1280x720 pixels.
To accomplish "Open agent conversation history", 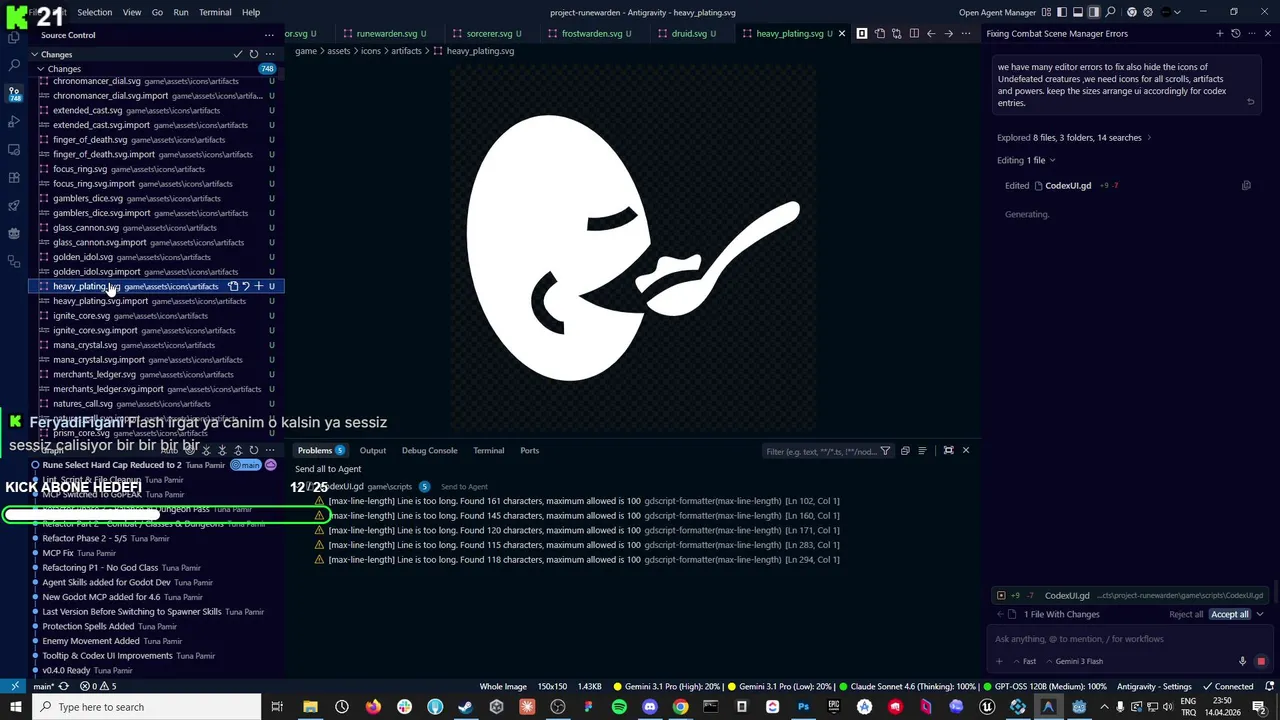I will coord(1236,34).
